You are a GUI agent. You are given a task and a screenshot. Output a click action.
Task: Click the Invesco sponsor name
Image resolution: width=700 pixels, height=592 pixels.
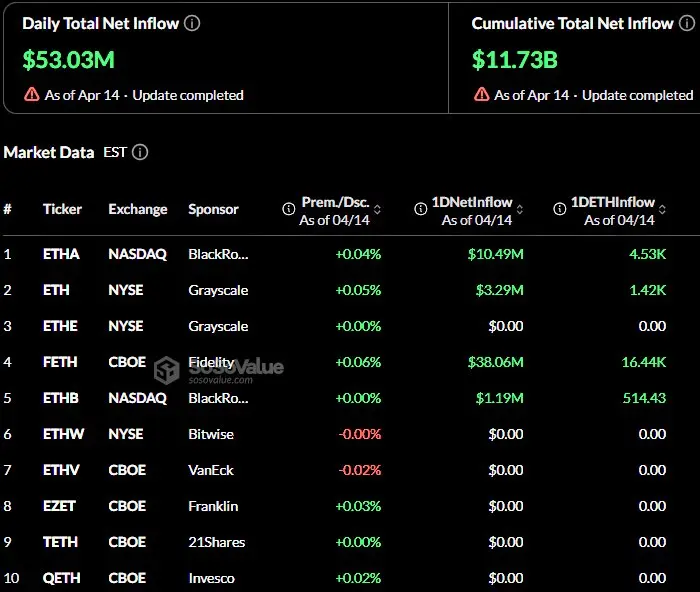click(212, 578)
